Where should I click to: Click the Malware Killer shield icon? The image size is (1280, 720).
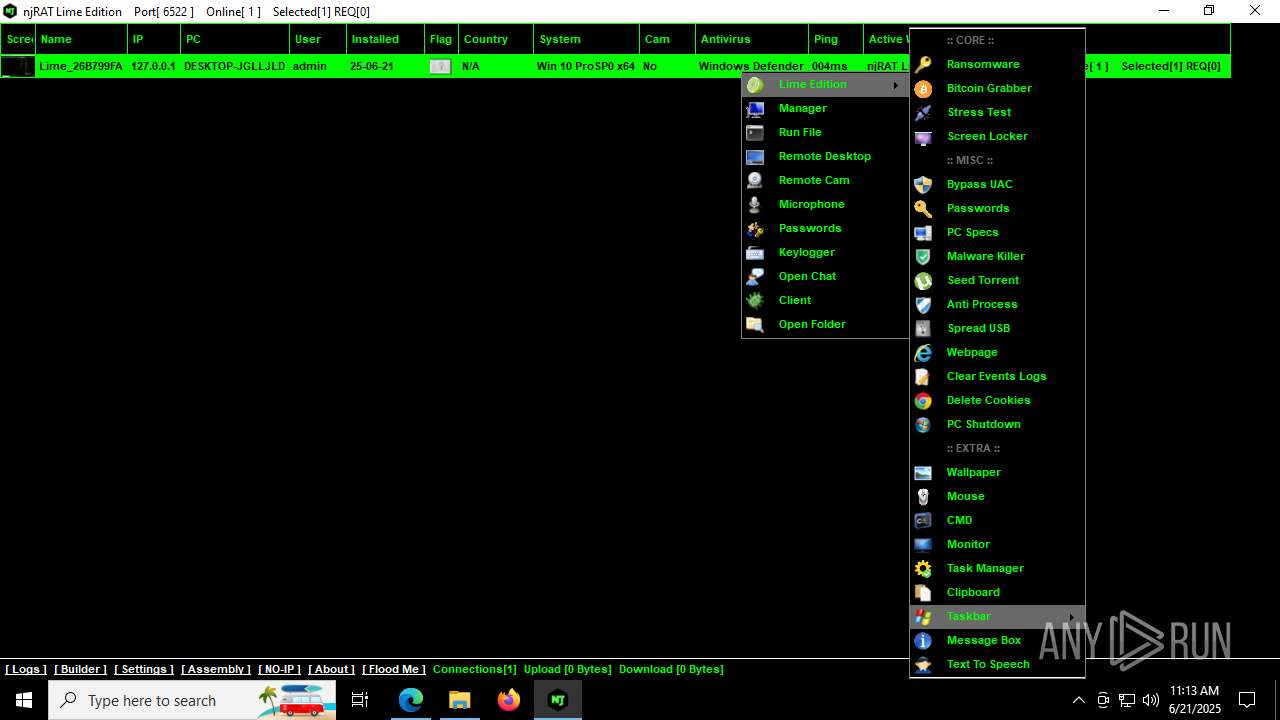(x=923, y=256)
